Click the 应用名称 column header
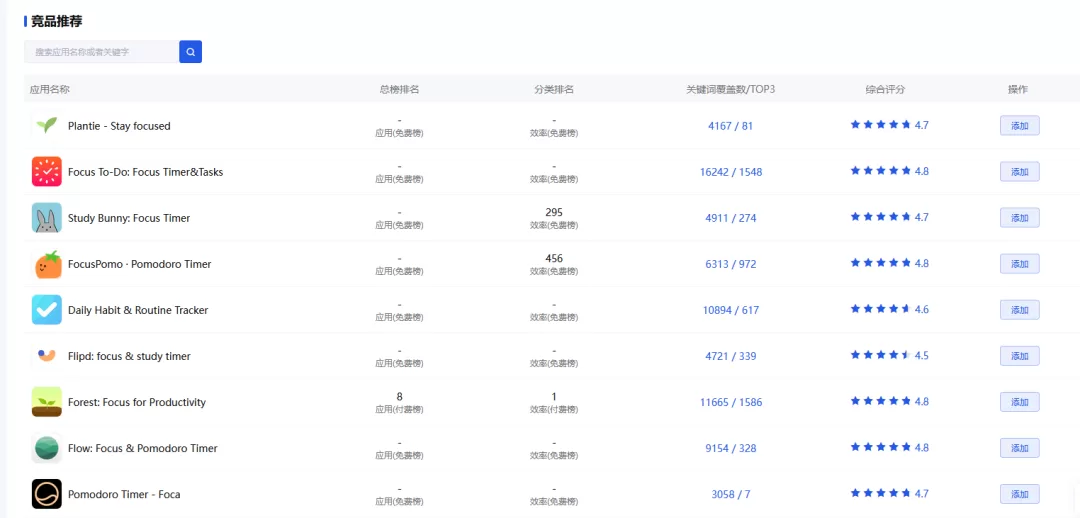 pyautogui.click(x=50, y=90)
